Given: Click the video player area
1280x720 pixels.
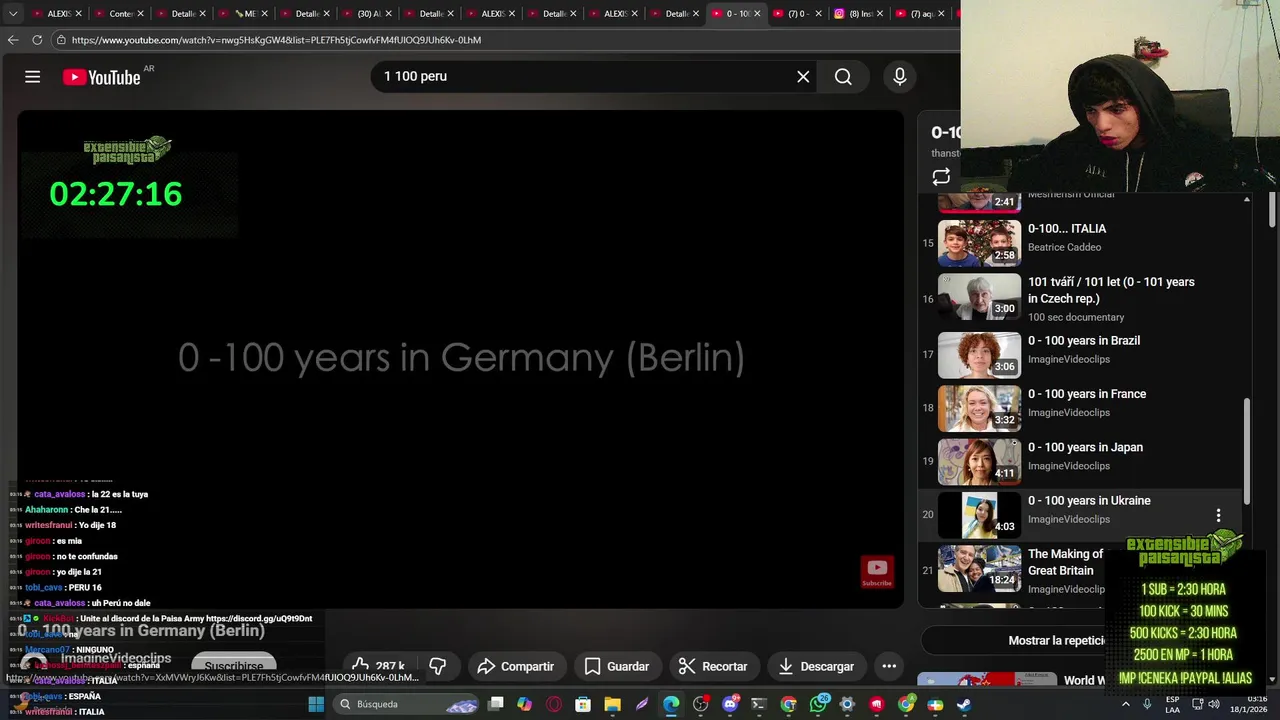Looking at the screenshot, I should [460, 358].
